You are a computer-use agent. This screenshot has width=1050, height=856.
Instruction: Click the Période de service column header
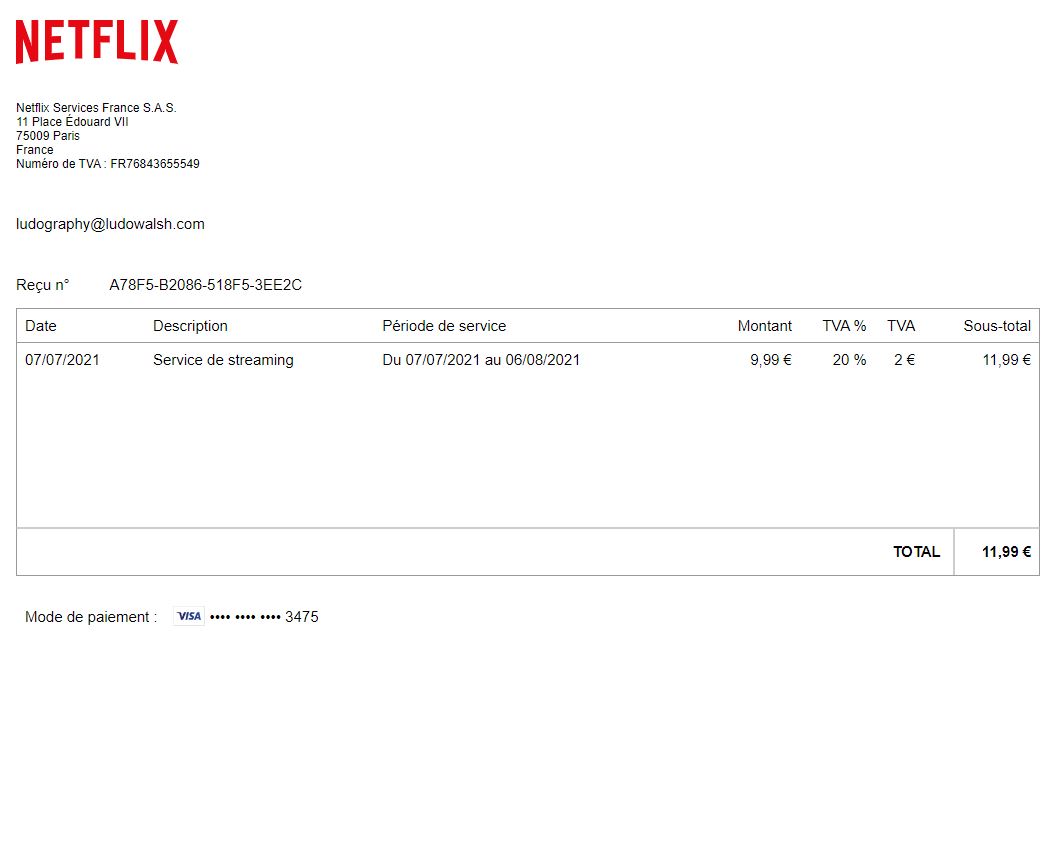[x=444, y=326]
